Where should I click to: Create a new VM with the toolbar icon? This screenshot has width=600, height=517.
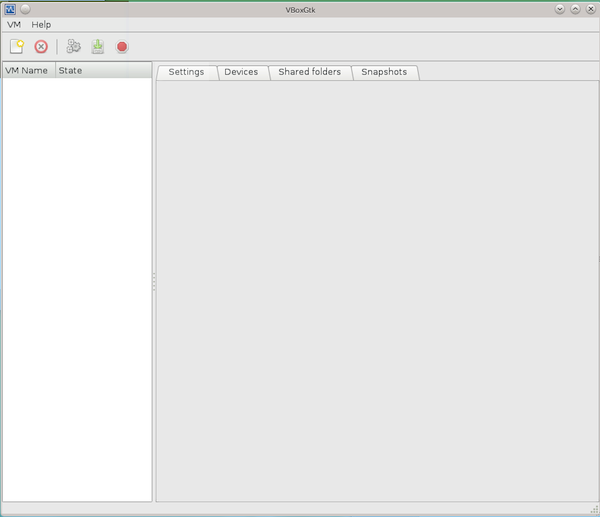(17, 47)
